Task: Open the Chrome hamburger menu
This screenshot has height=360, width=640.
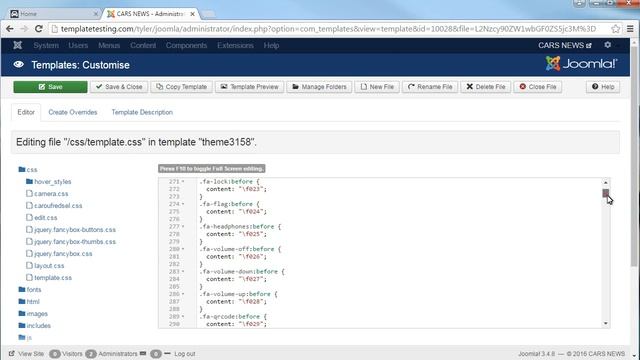Action: (630, 29)
